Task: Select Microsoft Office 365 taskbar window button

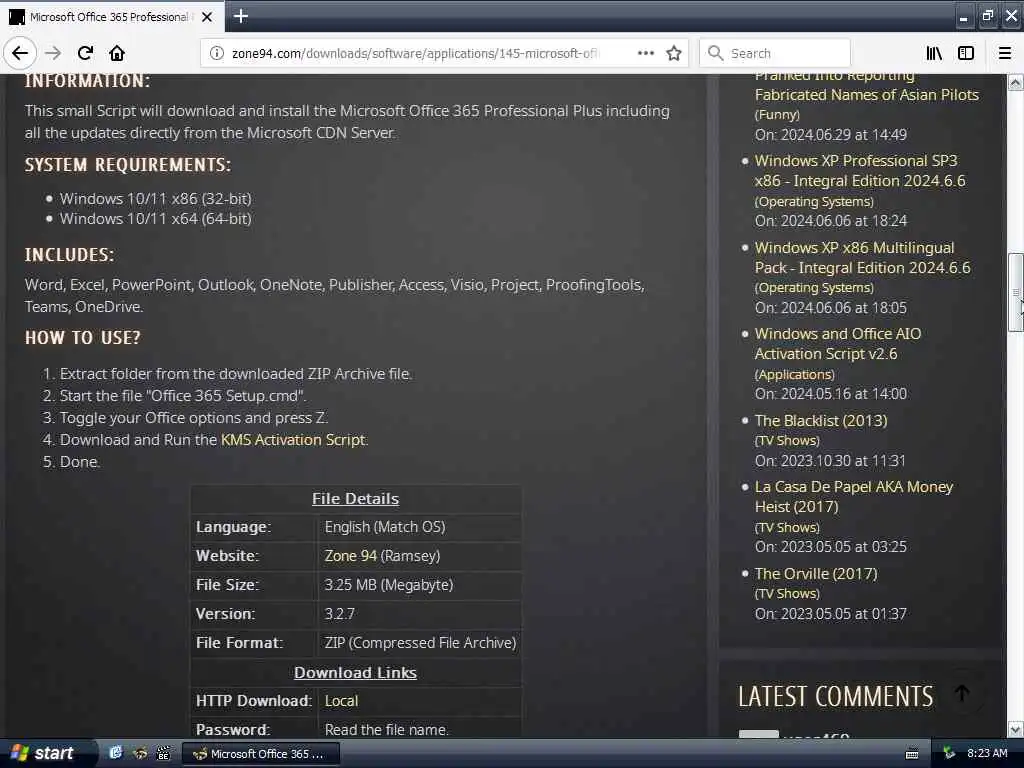Action: point(261,754)
